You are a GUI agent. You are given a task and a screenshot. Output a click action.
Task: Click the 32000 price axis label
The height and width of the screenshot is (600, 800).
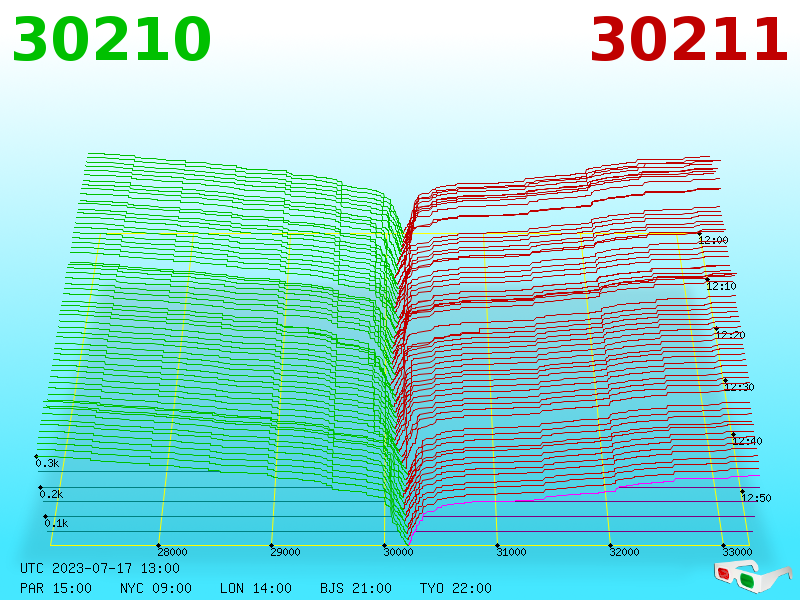point(624,552)
